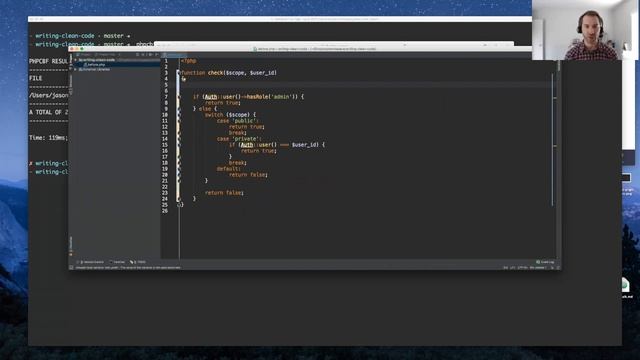Click the fold end marker on line 25
This screenshot has width=640, height=360.
(178, 205)
